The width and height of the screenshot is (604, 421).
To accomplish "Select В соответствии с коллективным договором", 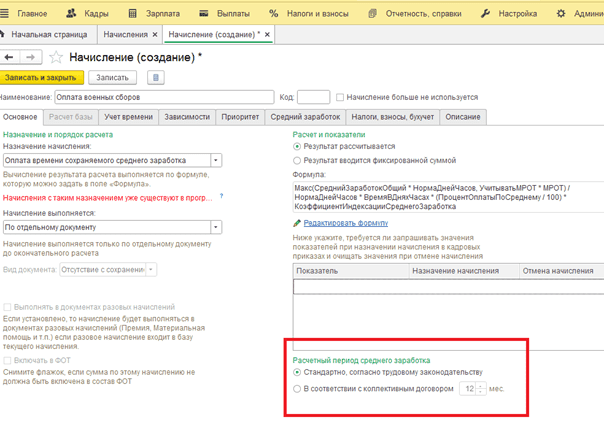I will point(297,389).
